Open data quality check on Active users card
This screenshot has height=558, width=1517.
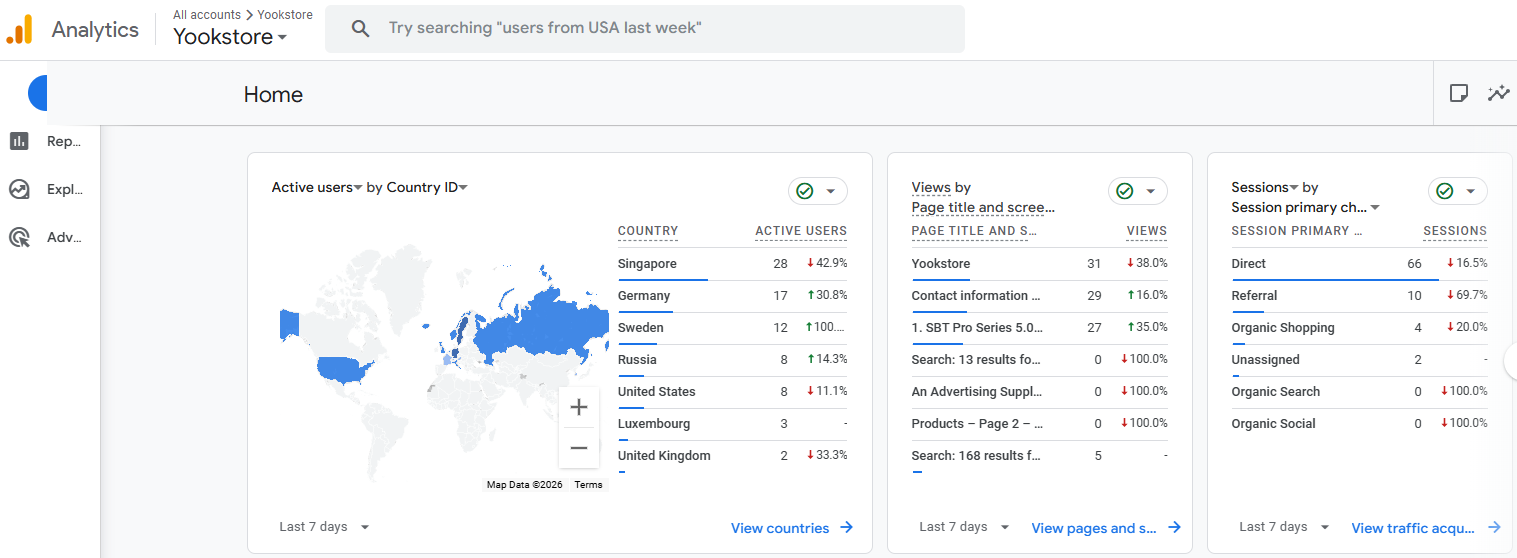[x=817, y=191]
